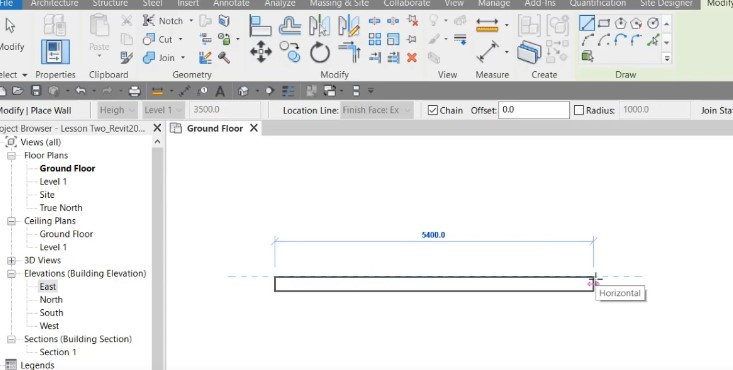Open the Properties palette button
The image size is (733, 370).
coord(55,51)
